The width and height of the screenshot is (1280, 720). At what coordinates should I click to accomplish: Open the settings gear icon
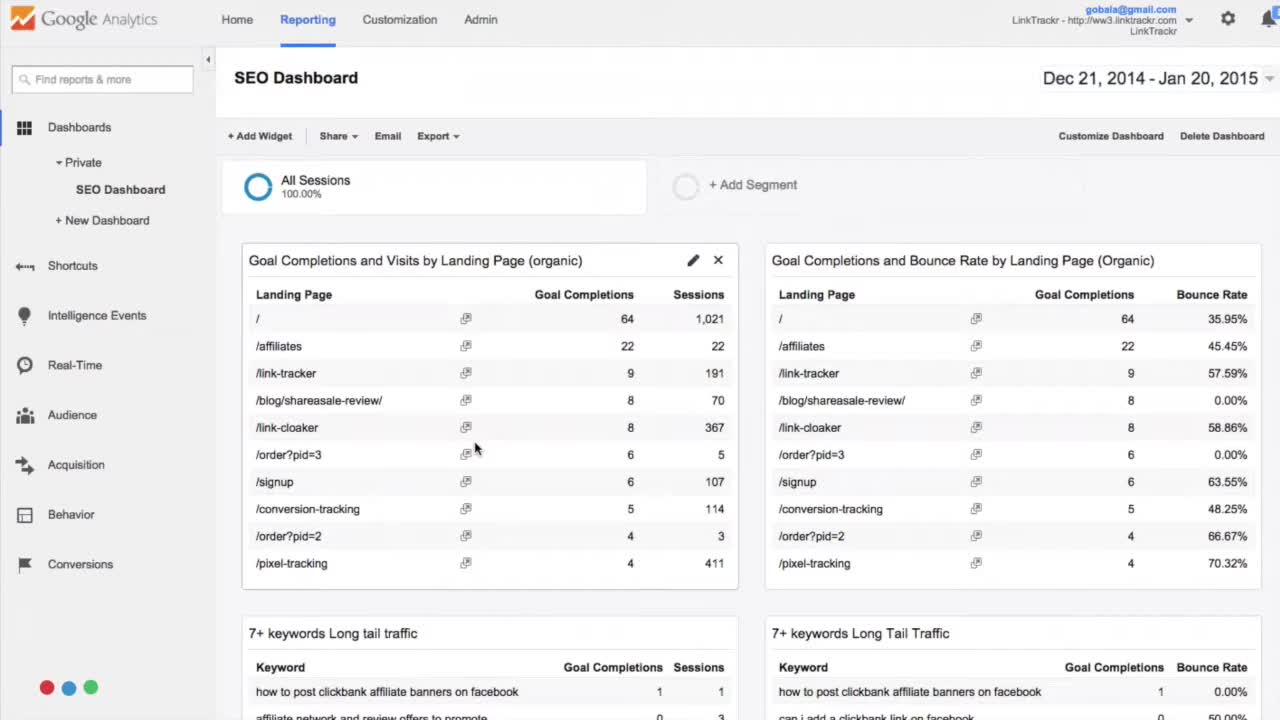1228,19
